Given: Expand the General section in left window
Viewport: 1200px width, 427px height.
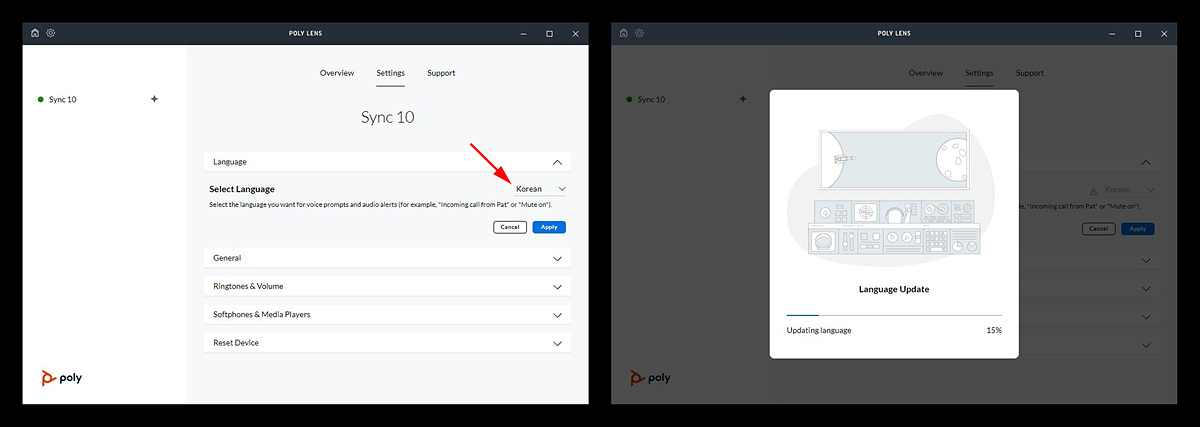Looking at the screenshot, I should coord(387,258).
